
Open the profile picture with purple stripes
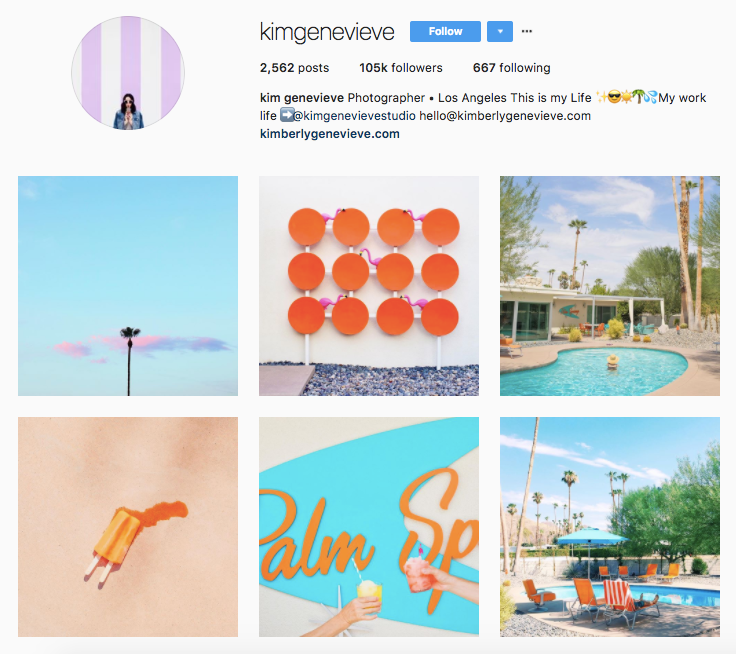coord(128,73)
